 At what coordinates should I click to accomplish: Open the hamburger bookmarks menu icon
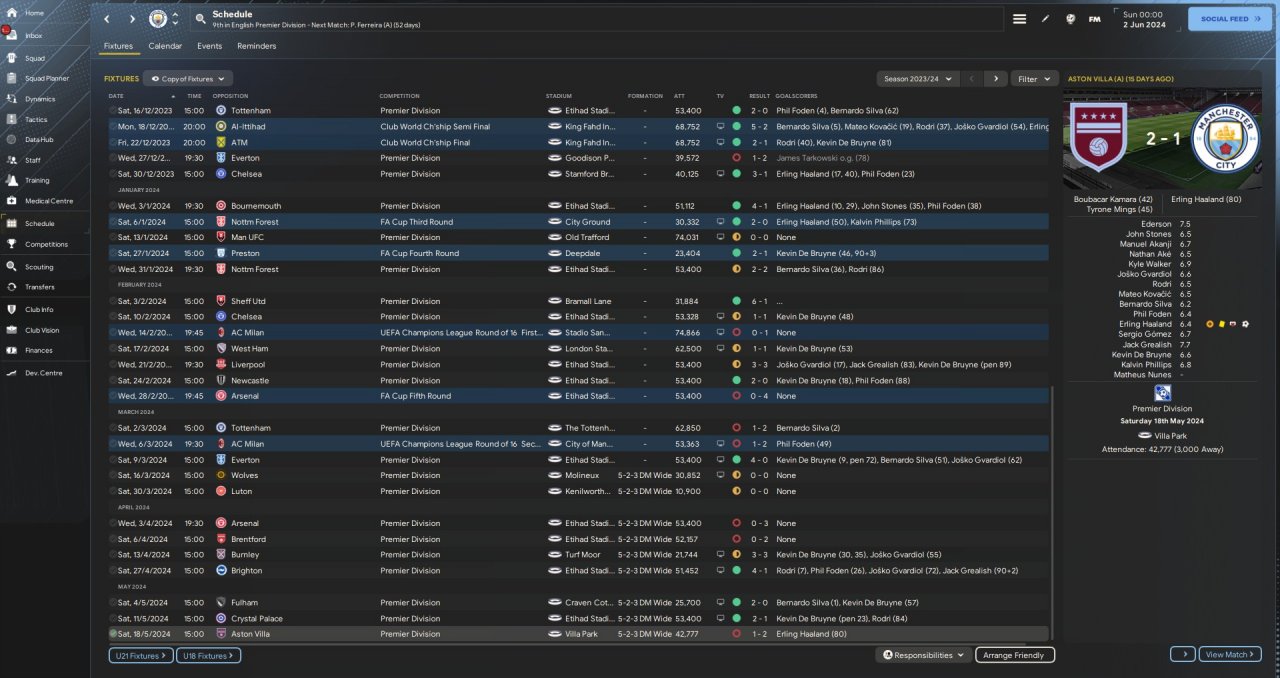[x=1019, y=19]
